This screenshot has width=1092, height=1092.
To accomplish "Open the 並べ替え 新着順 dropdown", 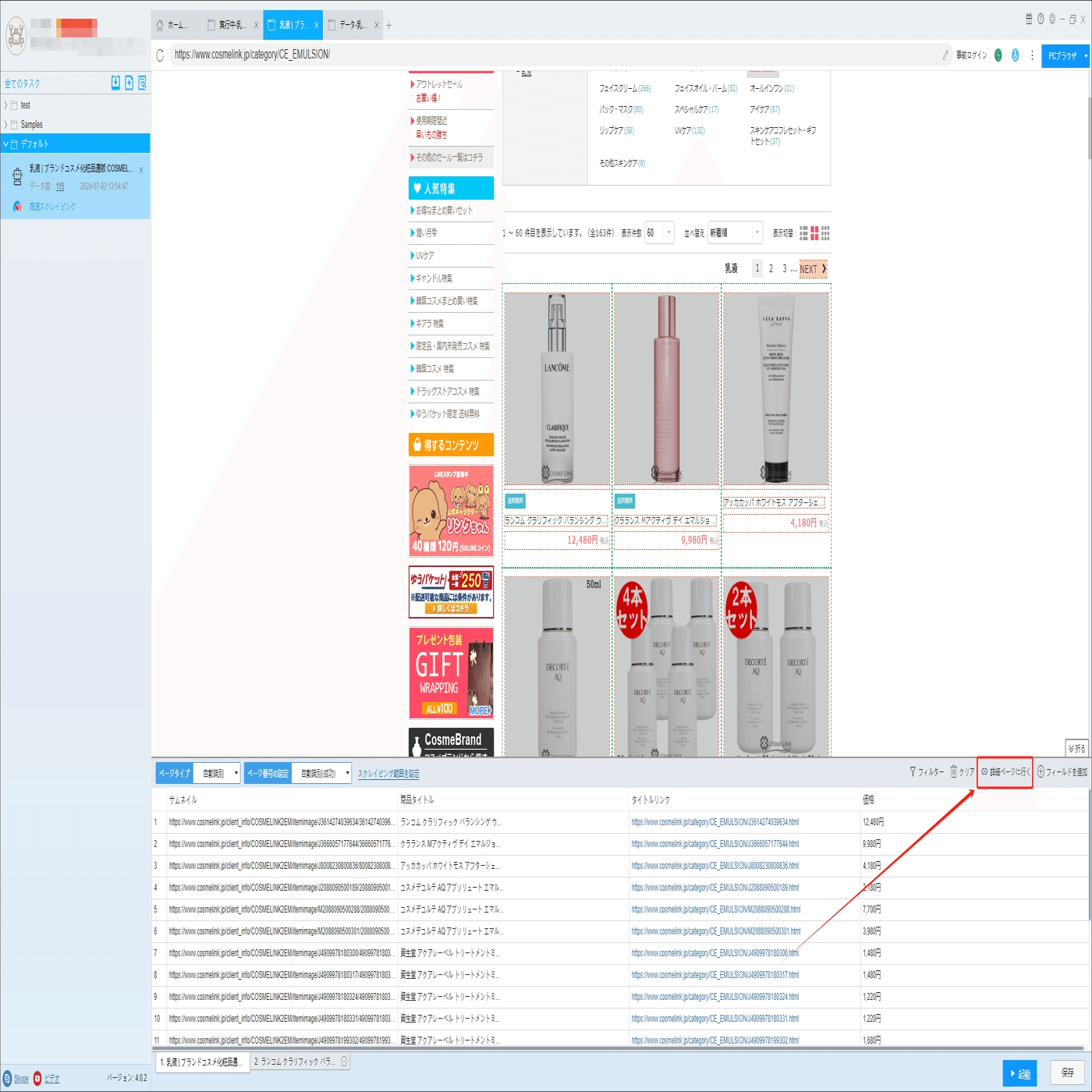I will point(735,232).
